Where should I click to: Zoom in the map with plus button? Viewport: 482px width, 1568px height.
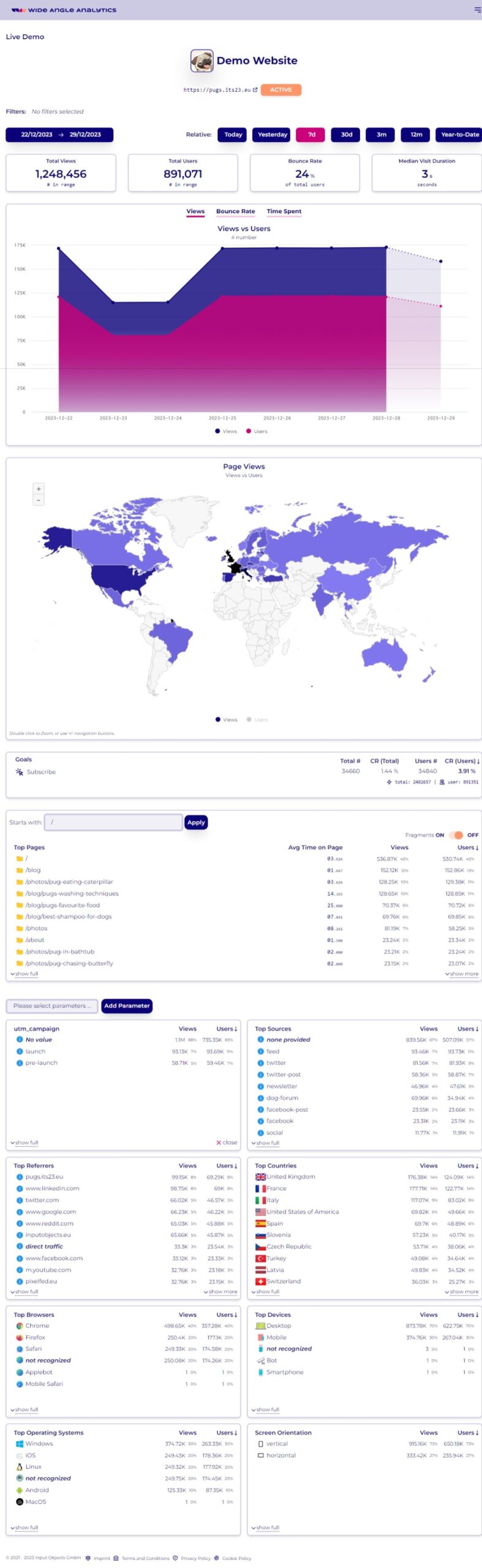coord(39,489)
